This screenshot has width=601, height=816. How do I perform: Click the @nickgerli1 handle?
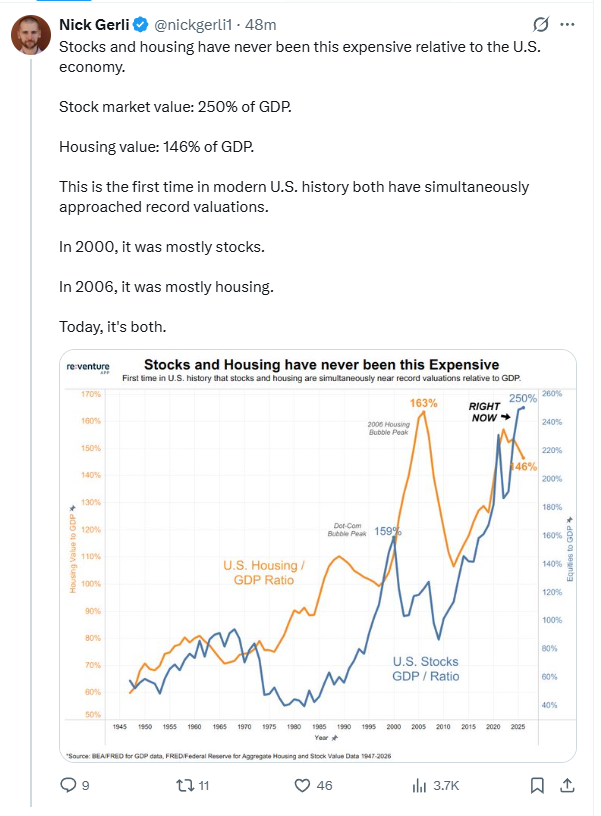tap(193, 24)
